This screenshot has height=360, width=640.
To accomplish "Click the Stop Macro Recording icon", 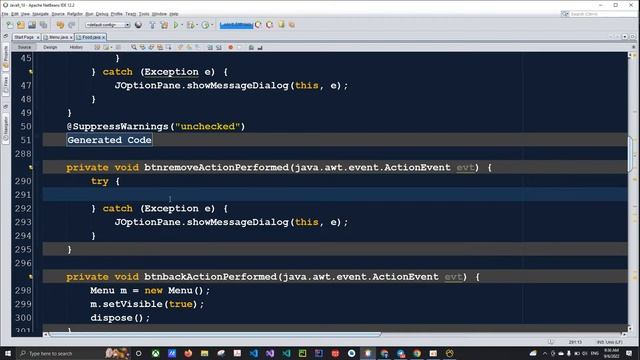I will tap(240, 47).
